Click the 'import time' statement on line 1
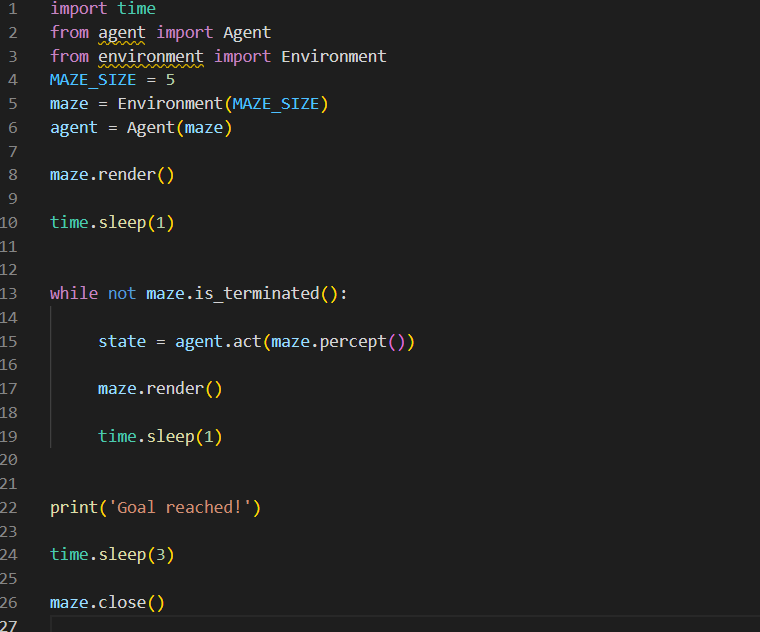 (103, 9)
